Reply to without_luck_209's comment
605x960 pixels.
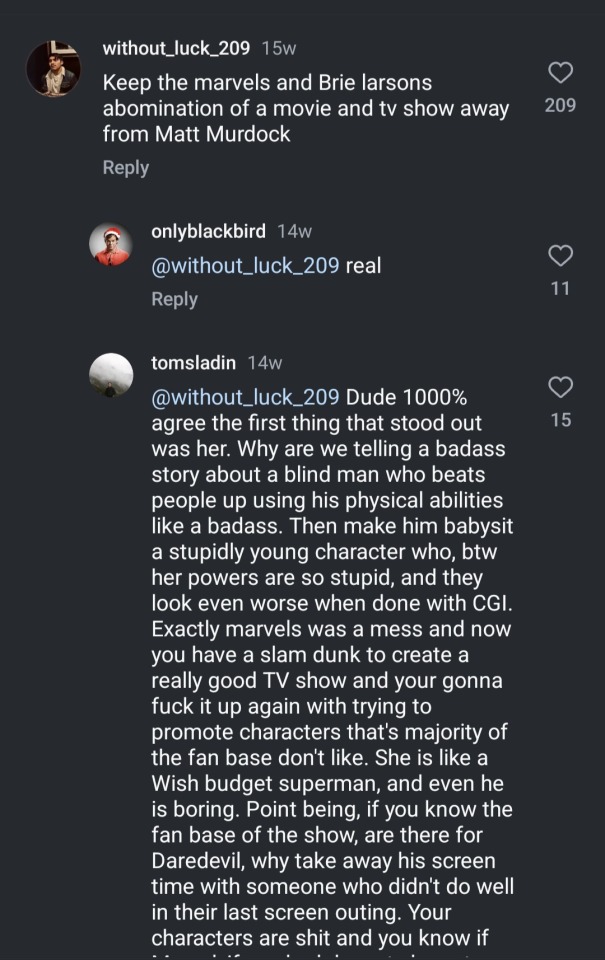125,168
